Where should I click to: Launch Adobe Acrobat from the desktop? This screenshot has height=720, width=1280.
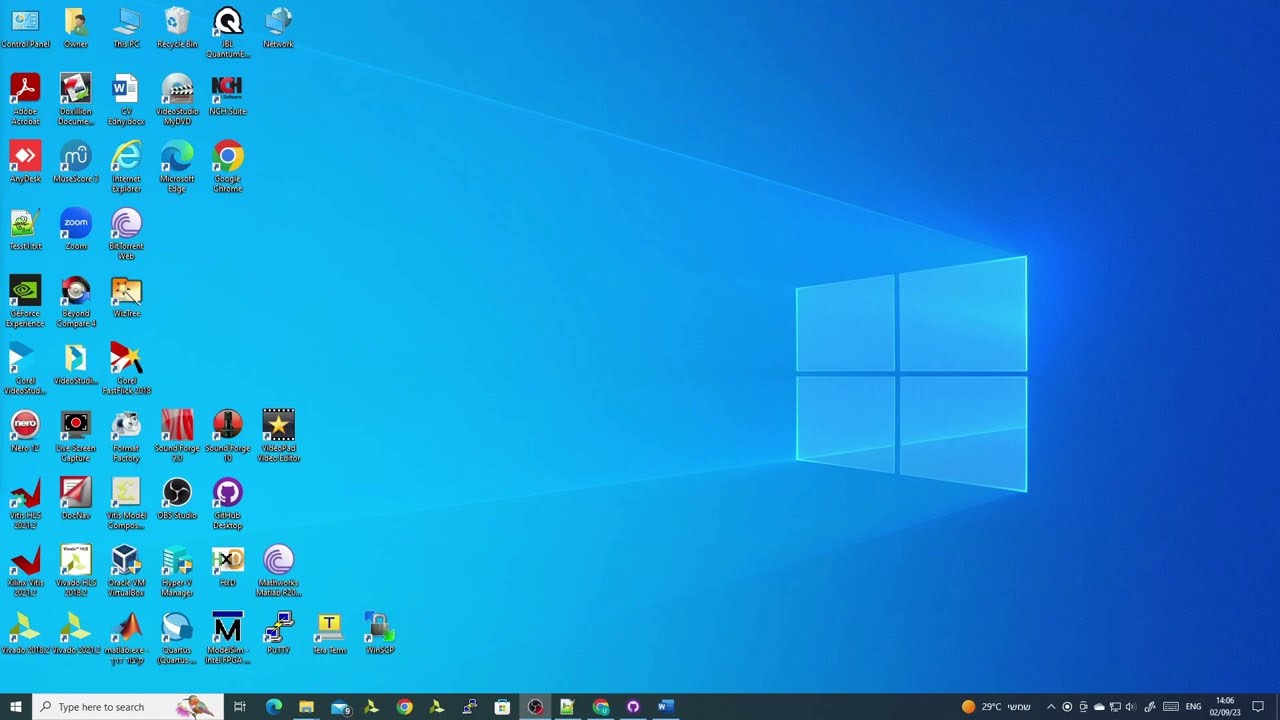pos(25,100)
